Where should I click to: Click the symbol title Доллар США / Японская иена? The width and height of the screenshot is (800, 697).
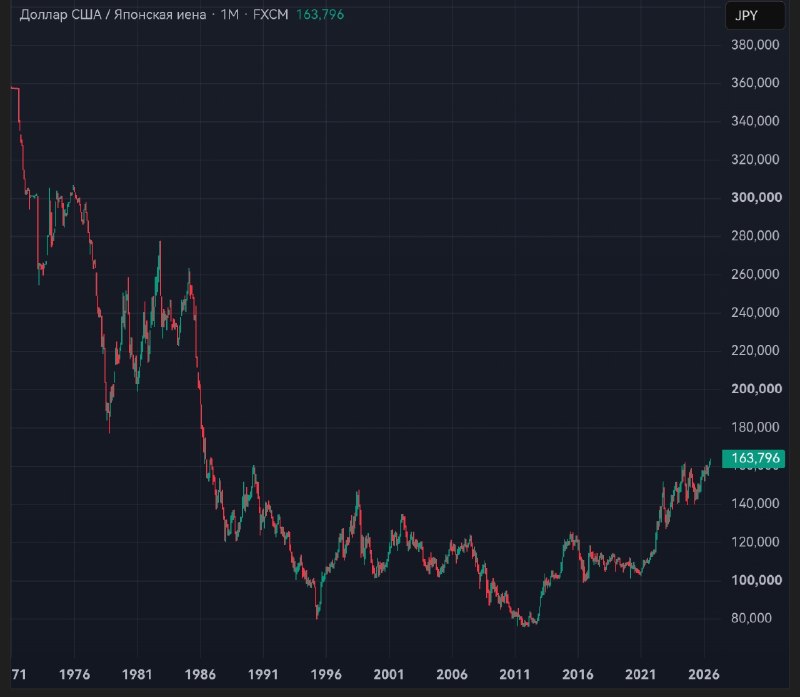[113, 14]
